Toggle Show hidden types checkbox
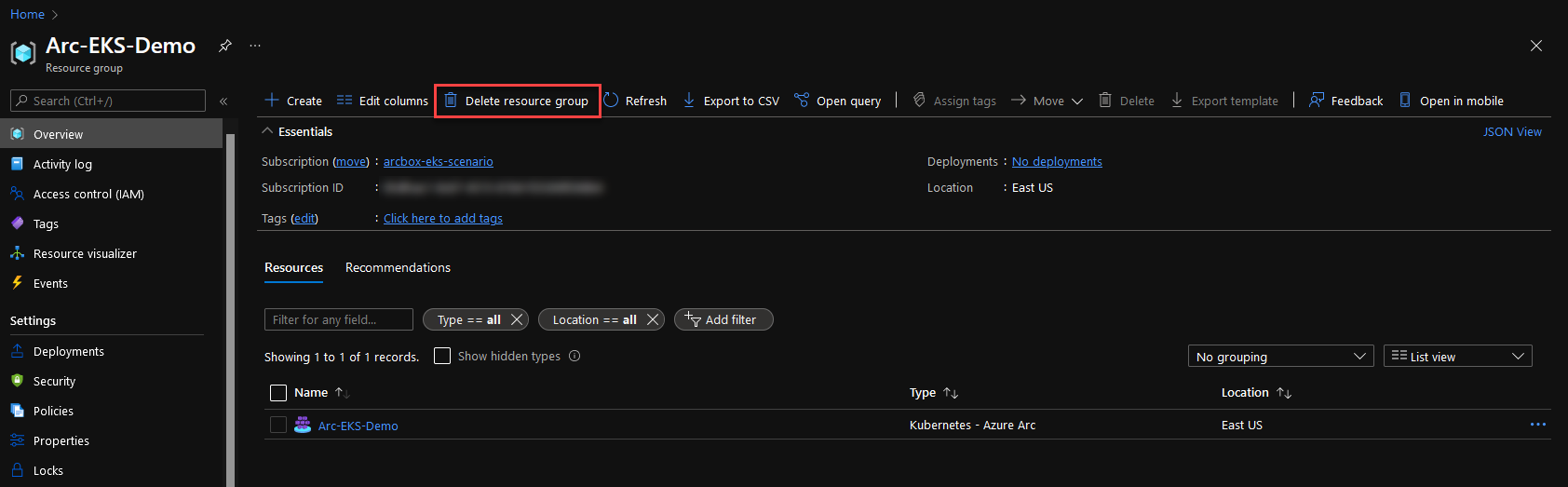Image resolution: width=1568 pixels, height=487 pixels. pyautogui.click(x=442, y=356)
